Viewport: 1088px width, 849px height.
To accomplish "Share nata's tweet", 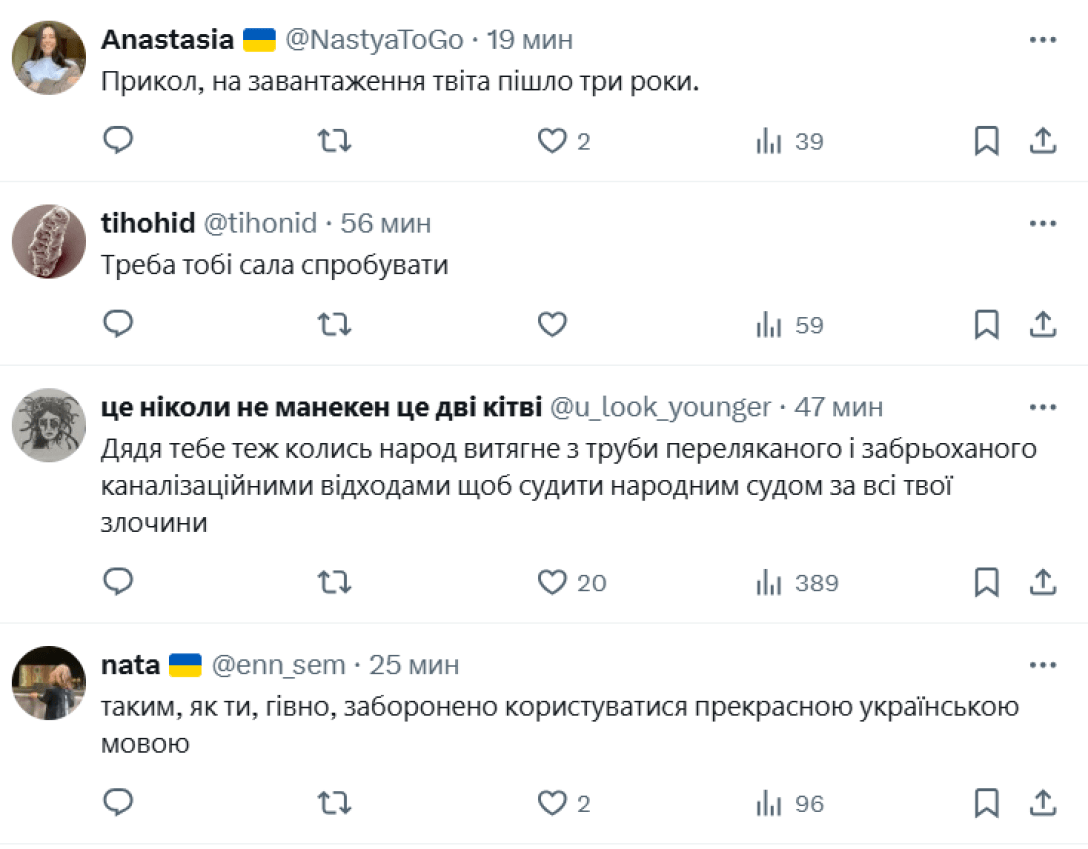I will (1043, 802).
